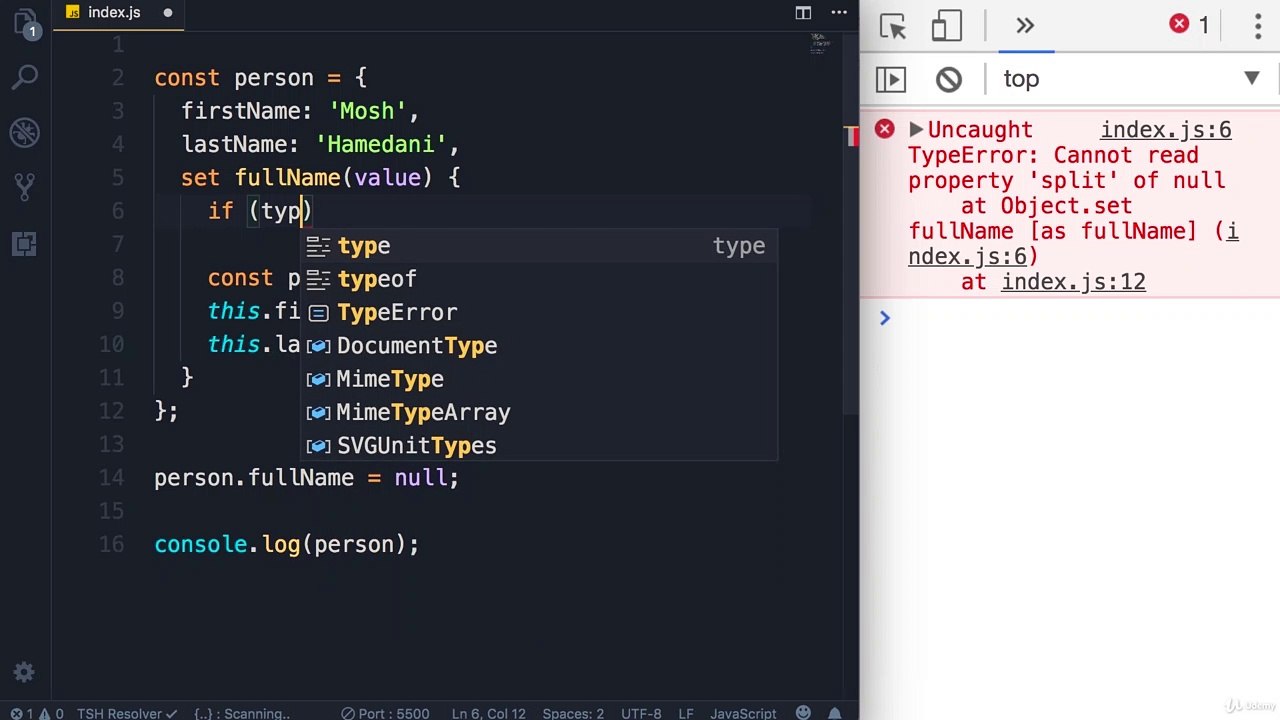Expand the Uncaught TypeError message
Screen dimensions: 1280x720
coord(916,129)
